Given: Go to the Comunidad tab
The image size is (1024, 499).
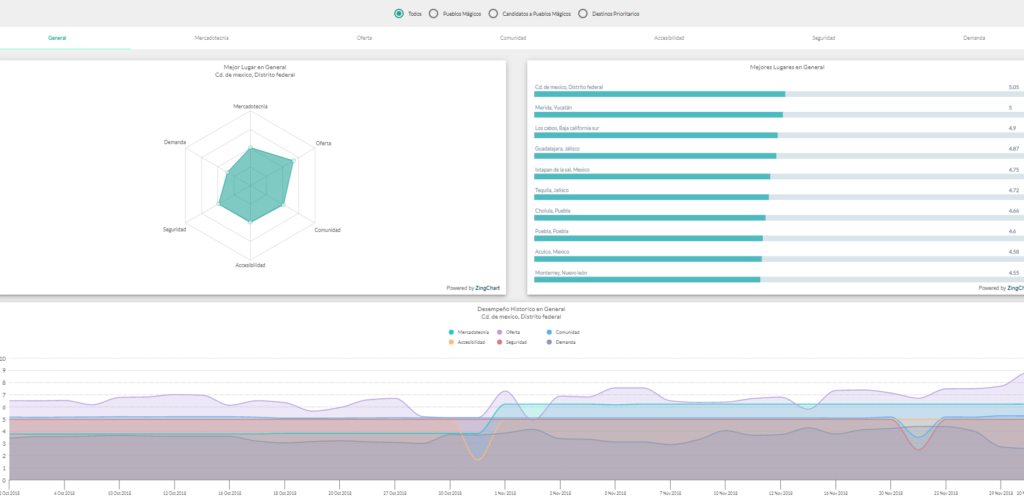Looking at the screenshot, I should pos(513,38).
